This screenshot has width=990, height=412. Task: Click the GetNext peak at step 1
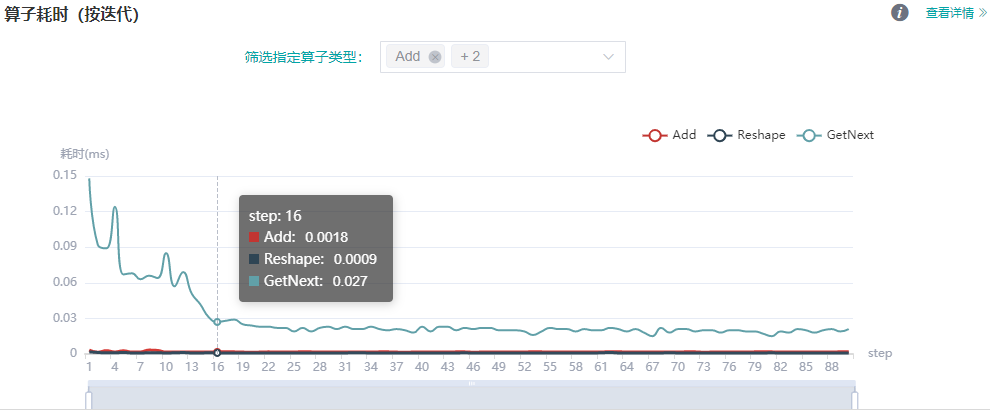[x=90, y=179]
